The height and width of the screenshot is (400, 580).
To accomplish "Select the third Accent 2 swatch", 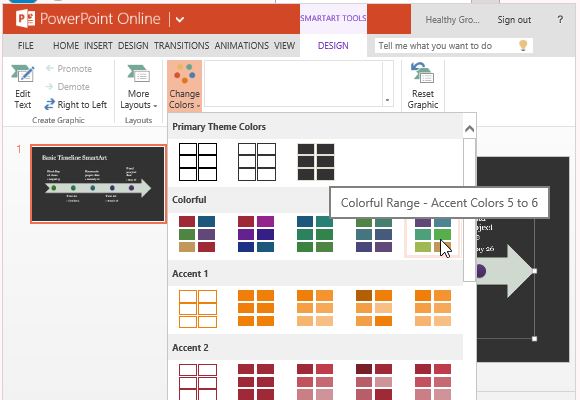I will coord(315,382).
